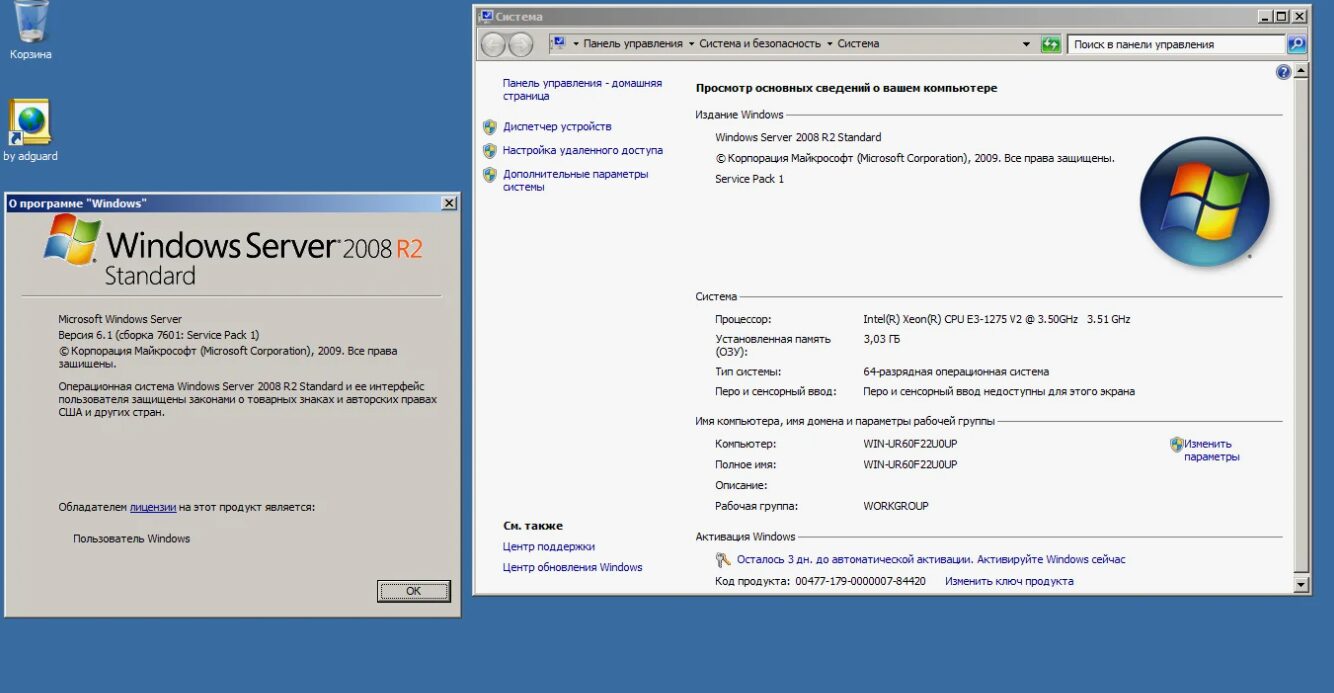Viewport: 1334px width, 693px height.
Task: Click Windows Server 2008 R2 Standard edition text
Action: [798, 137]
